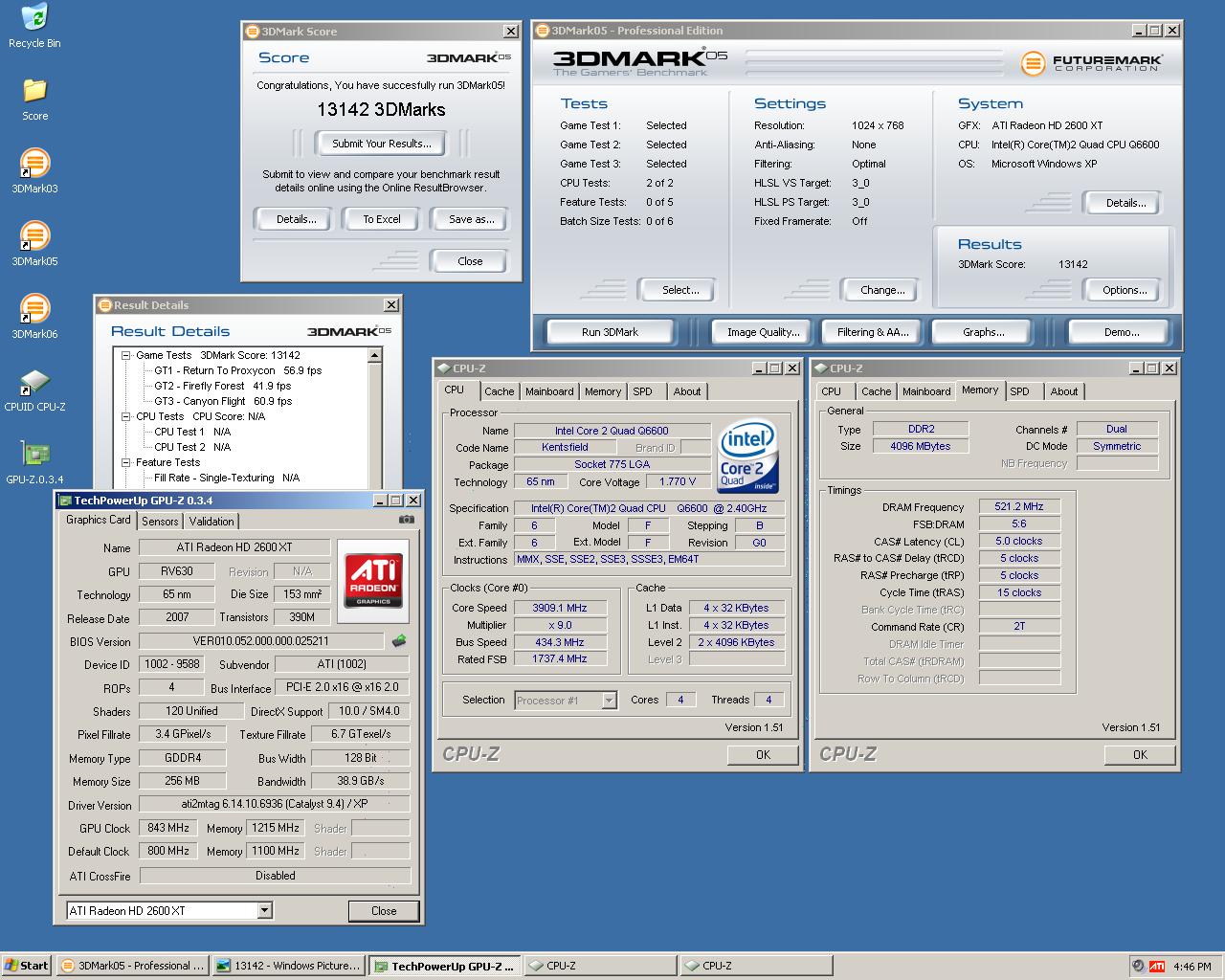Click the BIOS save icon in GPU-Z
The image size is (1225, 980).
pyautogui.click(x=399, y=640)
